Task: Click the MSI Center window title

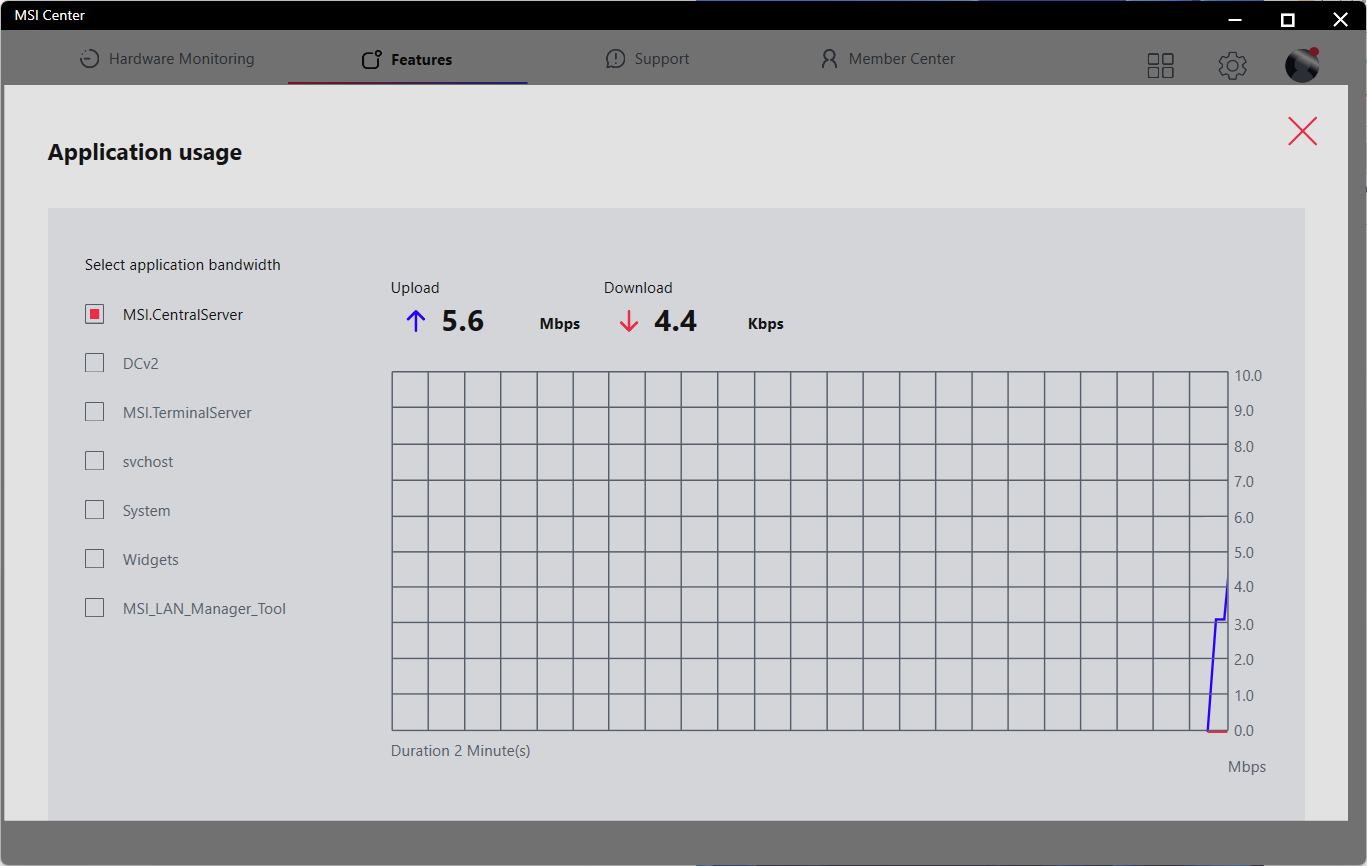Action: tap(50, 15)
